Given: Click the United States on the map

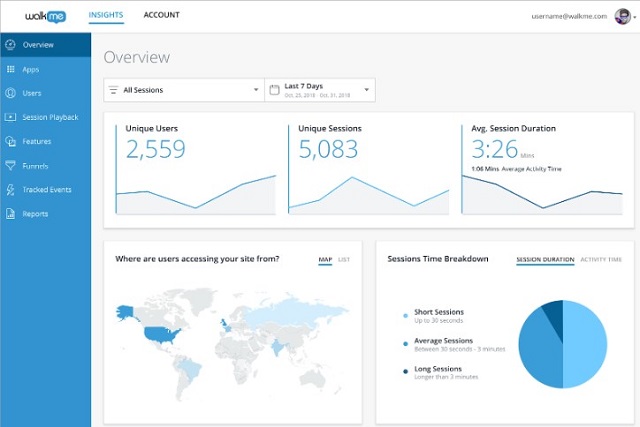Looking at the screenshot, I should [161, 335].
